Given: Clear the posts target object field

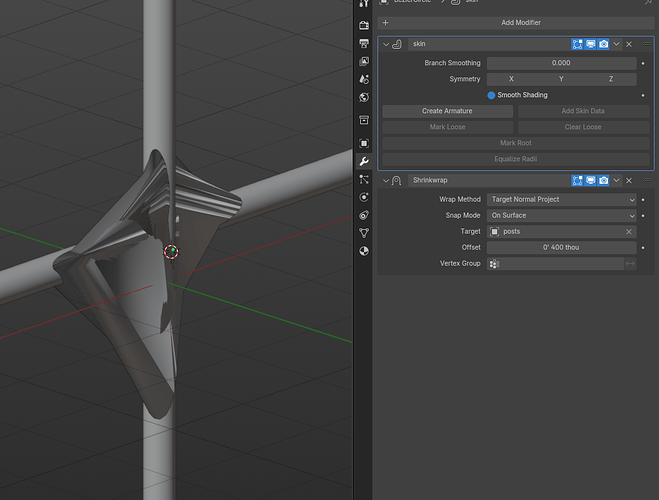Looking at the screenshot, I should pyautogui.click(x=629, y=232).
